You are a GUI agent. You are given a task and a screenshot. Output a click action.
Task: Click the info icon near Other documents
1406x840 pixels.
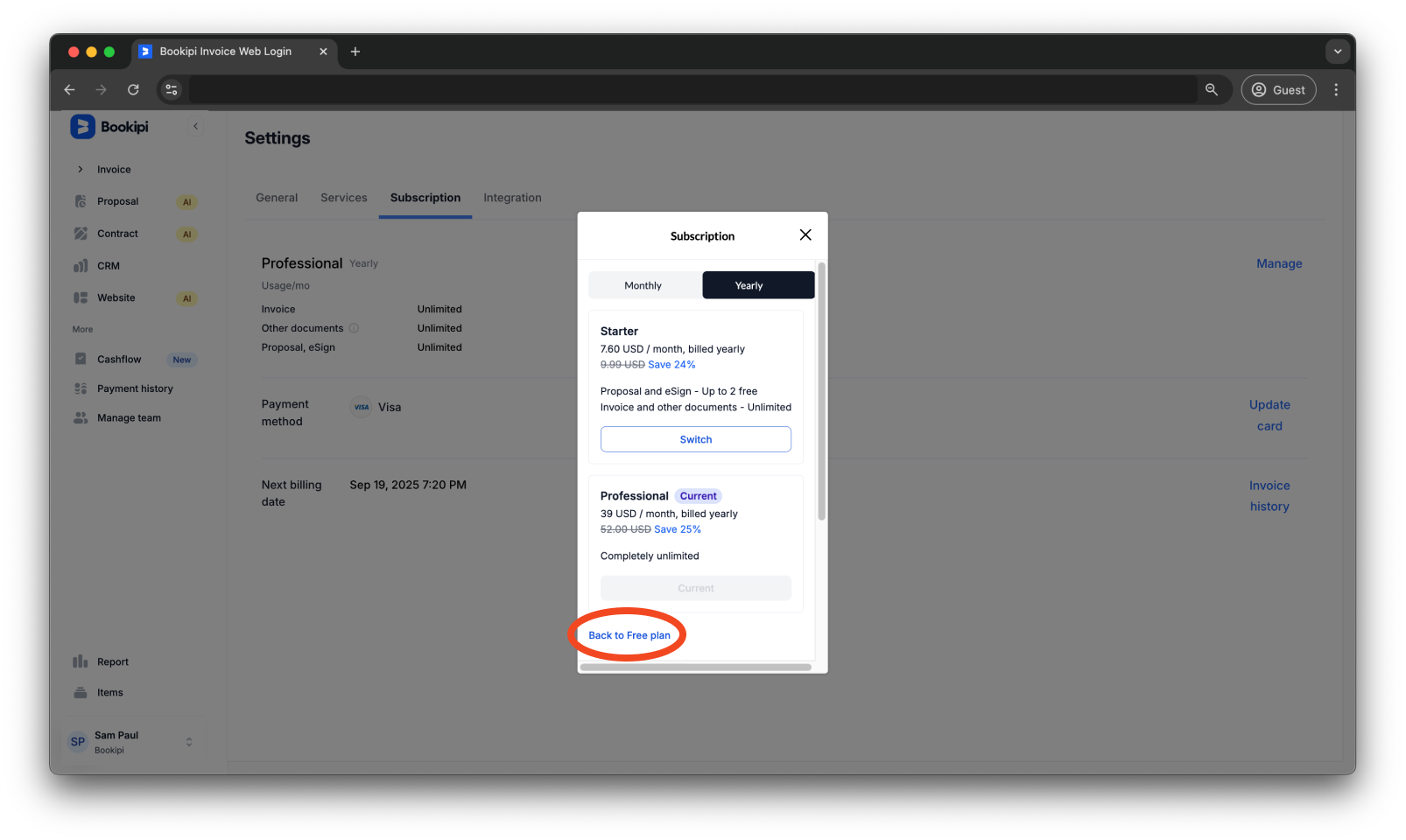tap(354, 328)
